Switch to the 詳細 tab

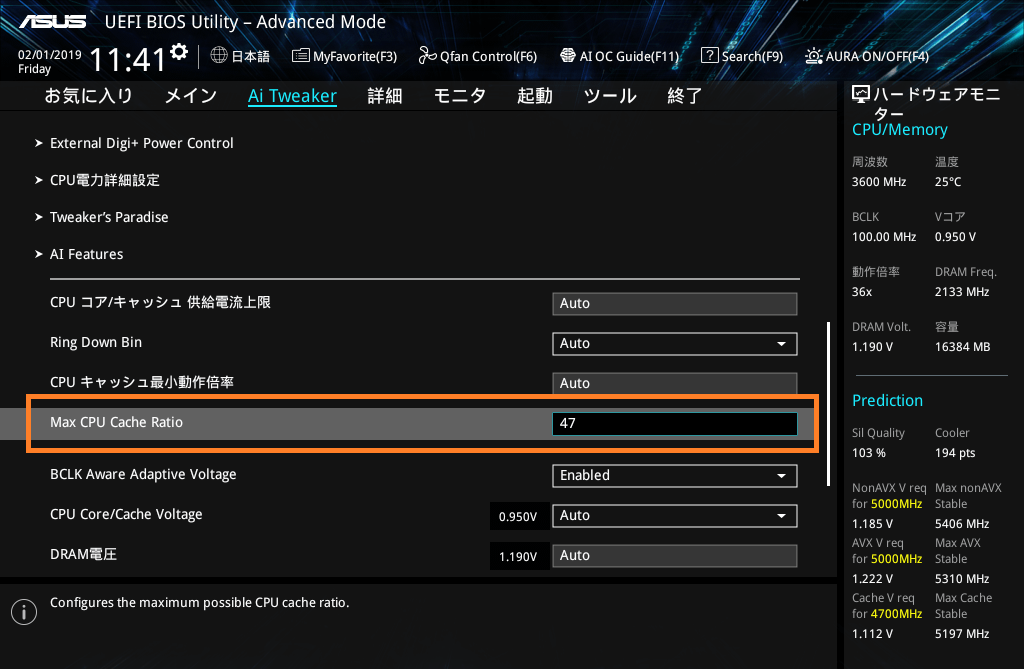tap(385, 96)
